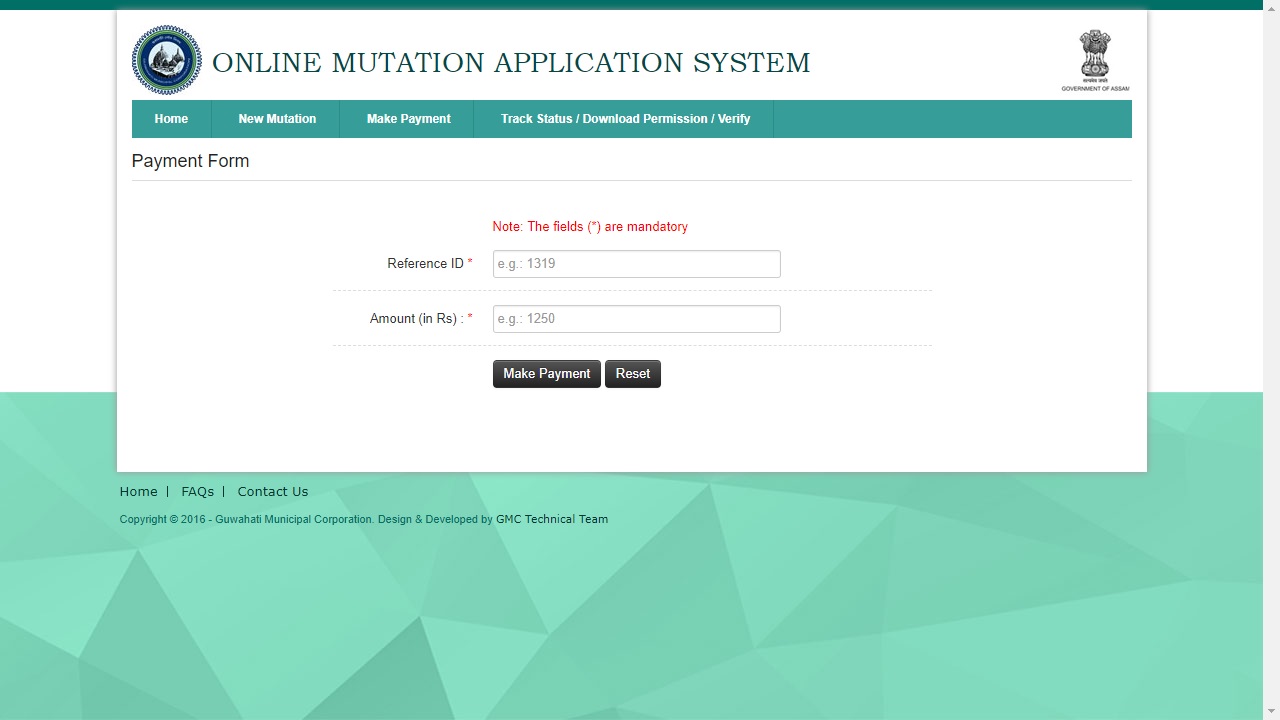
Task: Open the FAQs footer link
Action: [197, 491]
